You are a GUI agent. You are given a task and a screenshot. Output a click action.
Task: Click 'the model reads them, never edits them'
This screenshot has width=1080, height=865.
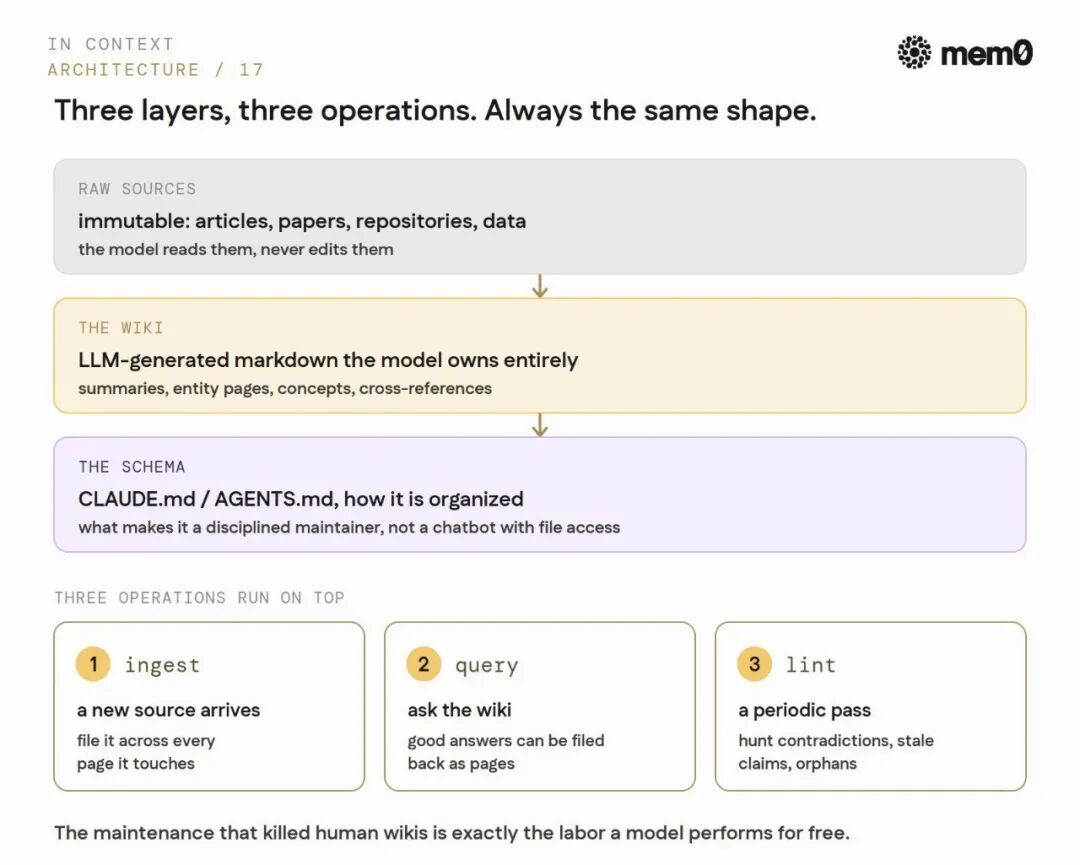pyautogui.click(x=236, y=249)
